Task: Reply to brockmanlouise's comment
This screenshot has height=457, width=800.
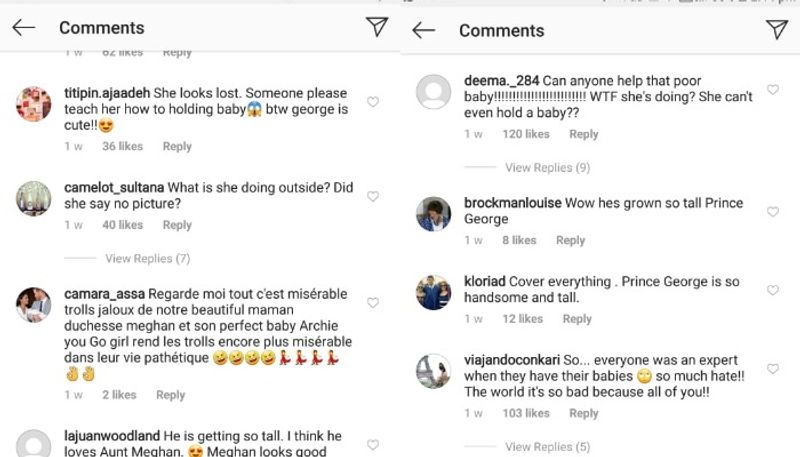Action: 570,240
